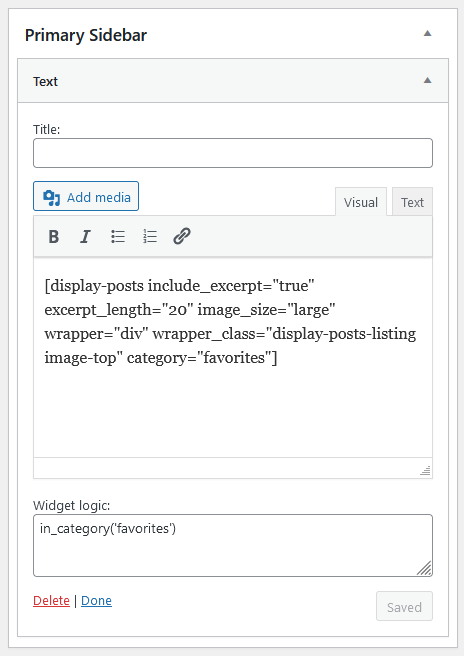Click the Widget logic textarea resize grip
The image size is (464, 656).
pos(424,568)
